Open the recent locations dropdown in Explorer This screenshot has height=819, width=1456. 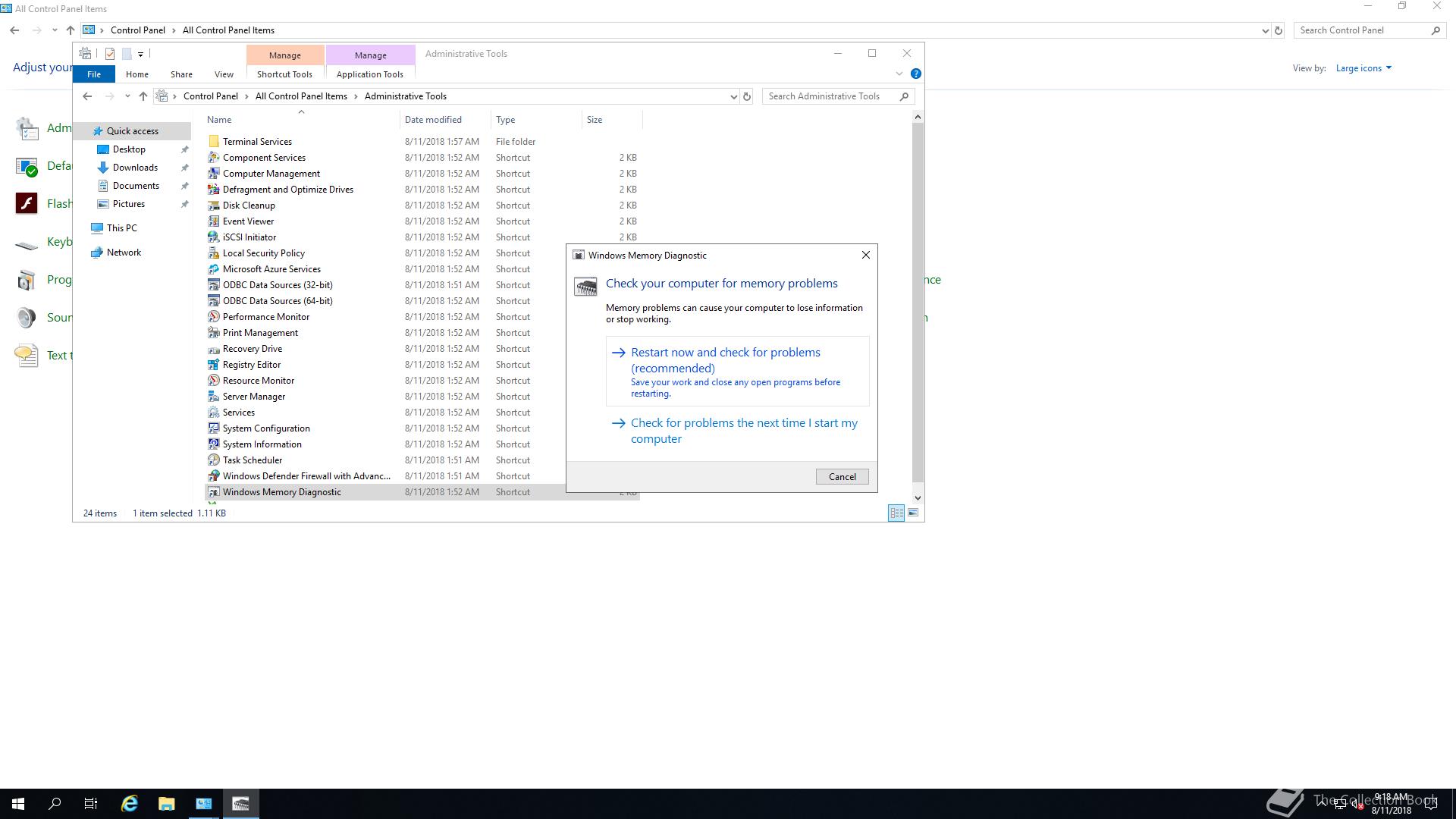[127, 96]
